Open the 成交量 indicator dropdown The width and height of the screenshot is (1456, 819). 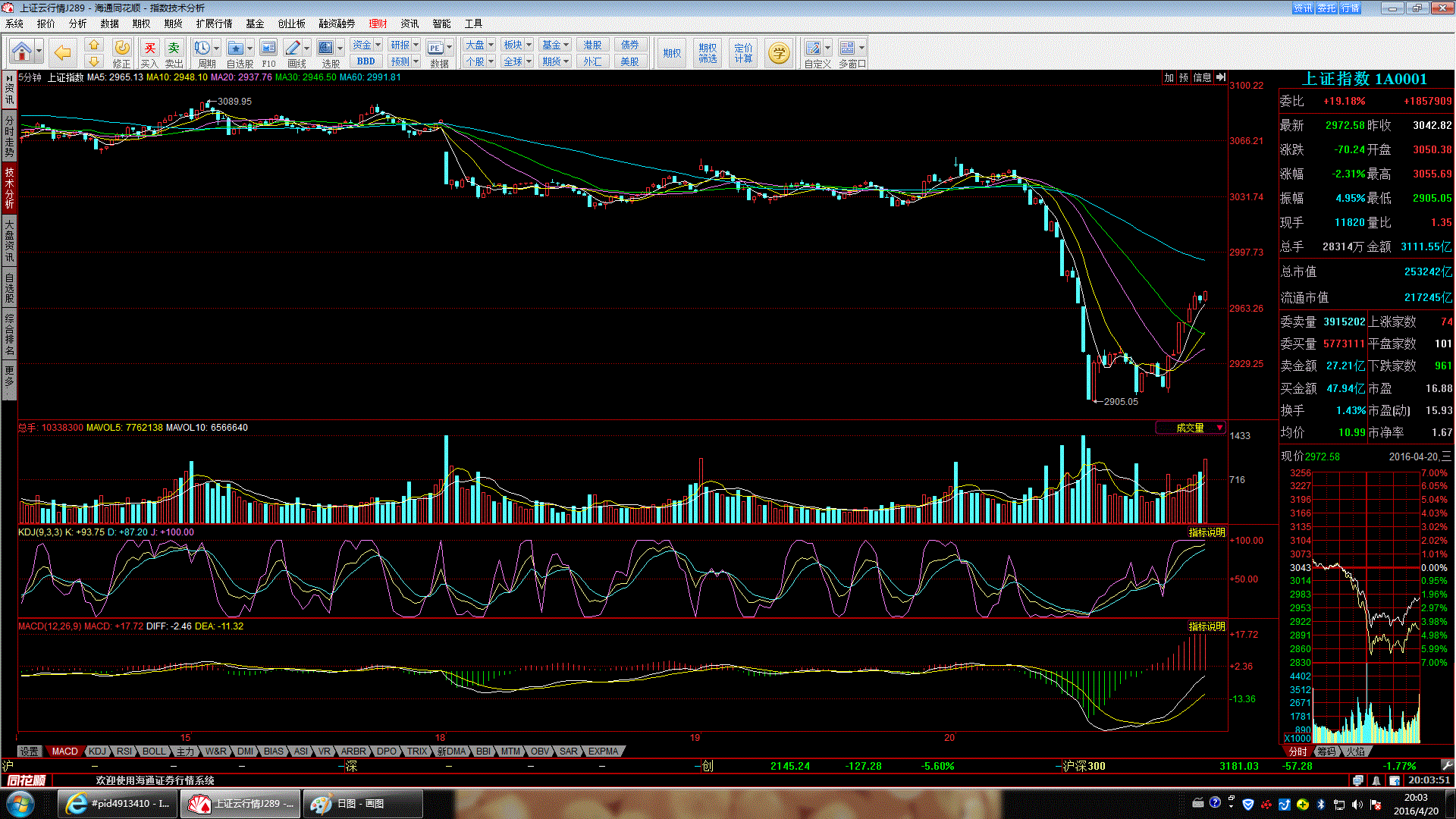pyautogui.click(x=1191, y=428)
